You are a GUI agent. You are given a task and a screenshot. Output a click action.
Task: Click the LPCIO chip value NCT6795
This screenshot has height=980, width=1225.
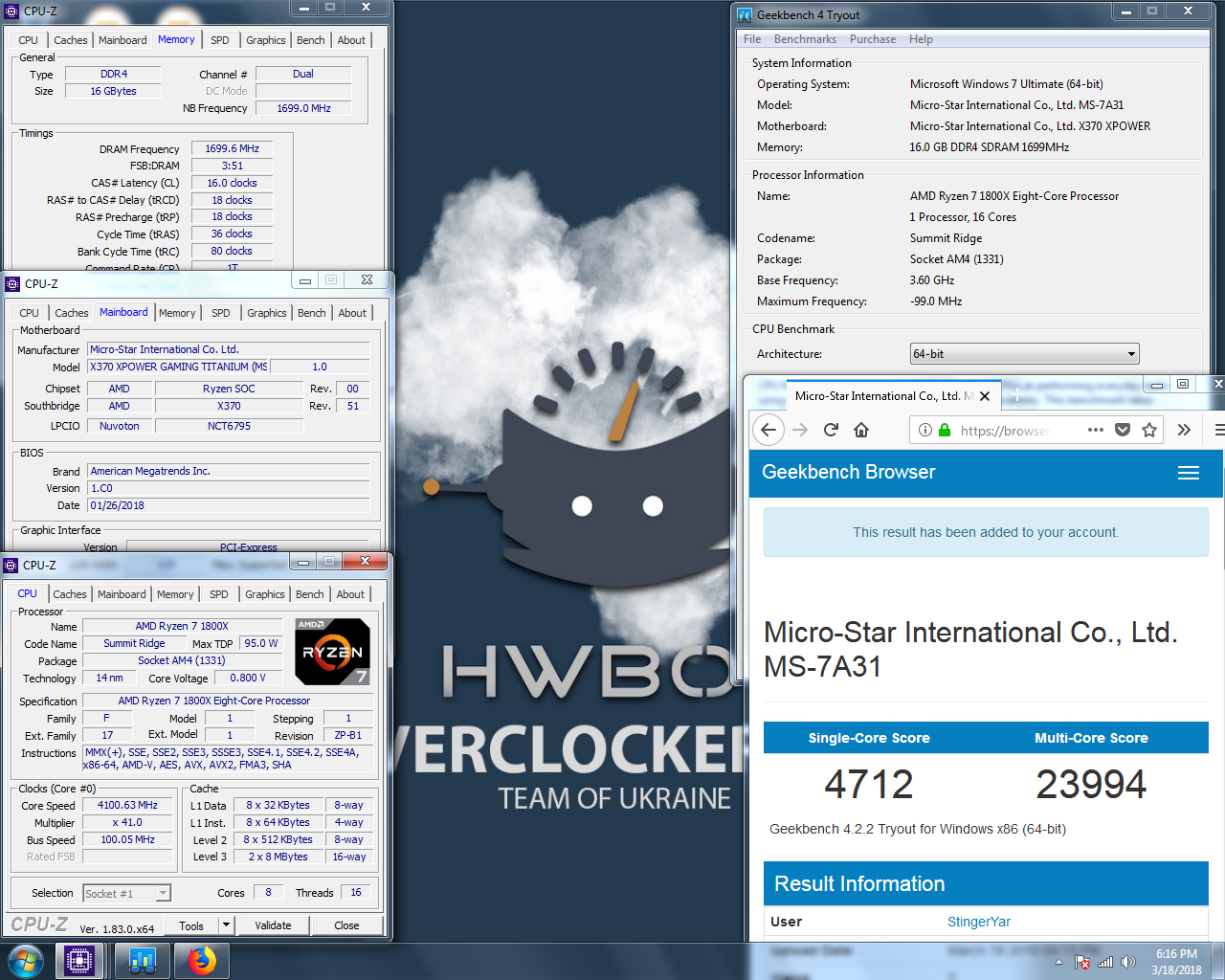[x=230, y=426]
